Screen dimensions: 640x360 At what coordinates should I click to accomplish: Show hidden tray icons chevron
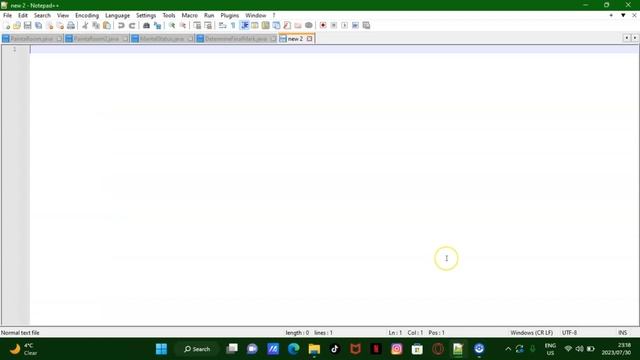coord(508,349)
